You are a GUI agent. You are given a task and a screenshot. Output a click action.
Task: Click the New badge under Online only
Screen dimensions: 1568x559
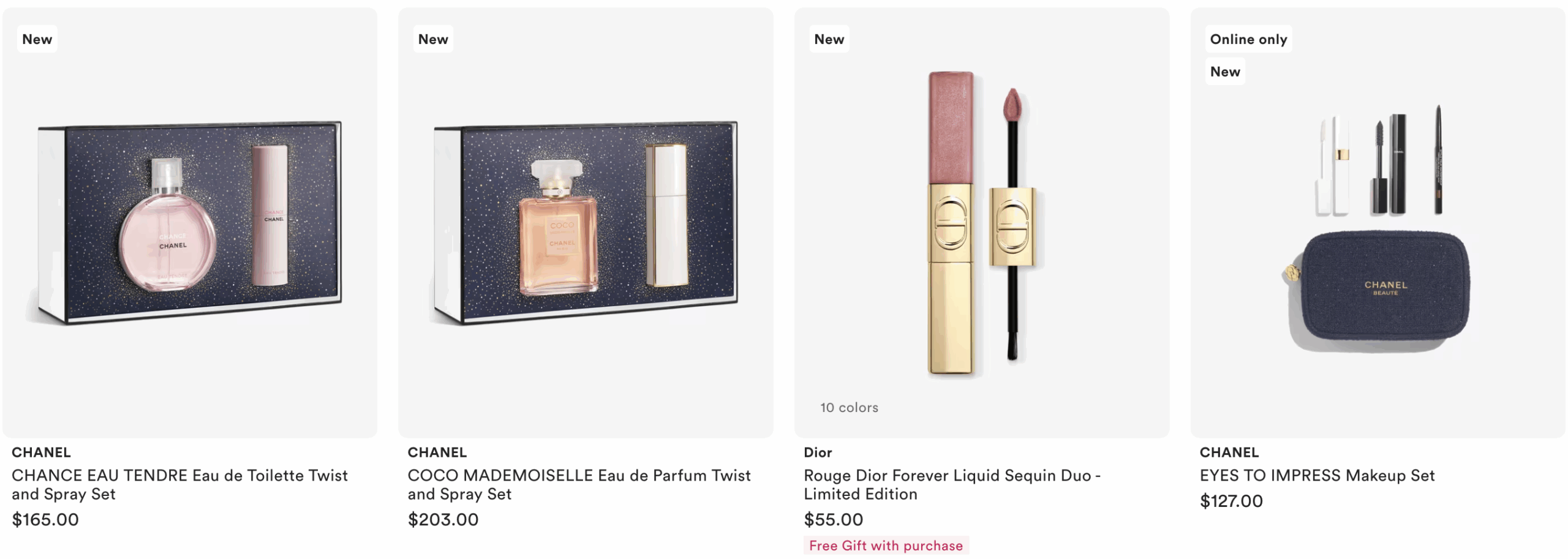[x=1225, y=72]
